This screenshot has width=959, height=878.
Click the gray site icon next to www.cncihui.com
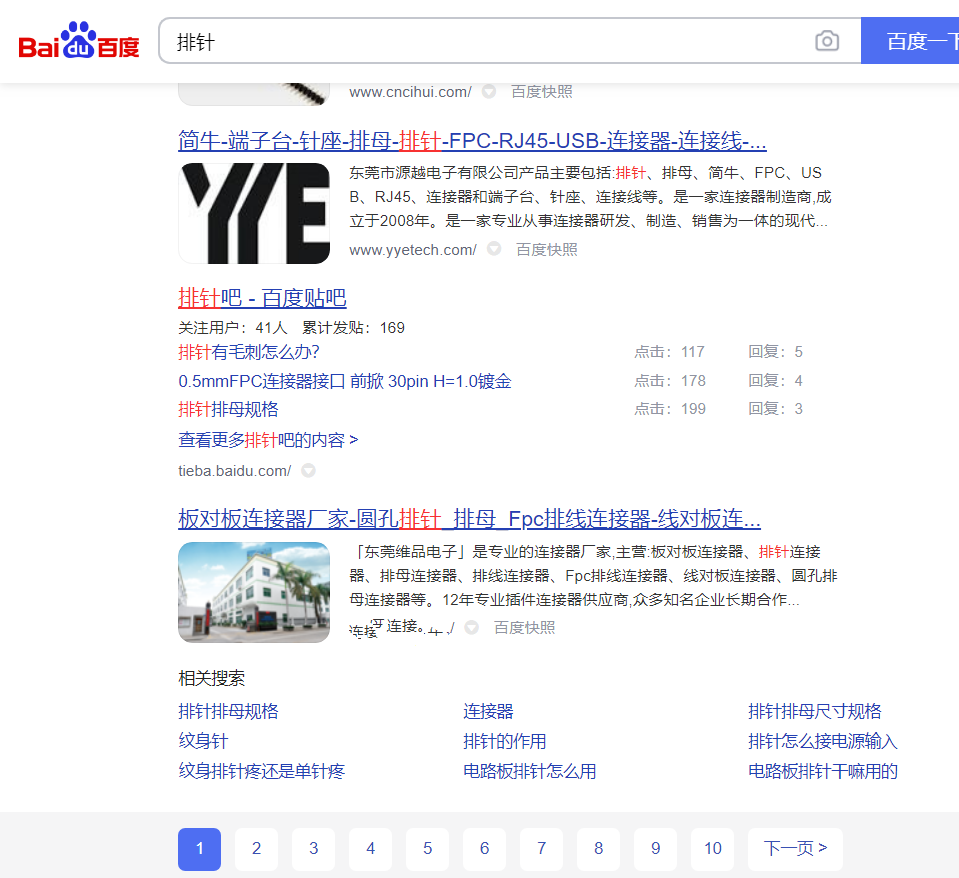click(x=488, y=91)
